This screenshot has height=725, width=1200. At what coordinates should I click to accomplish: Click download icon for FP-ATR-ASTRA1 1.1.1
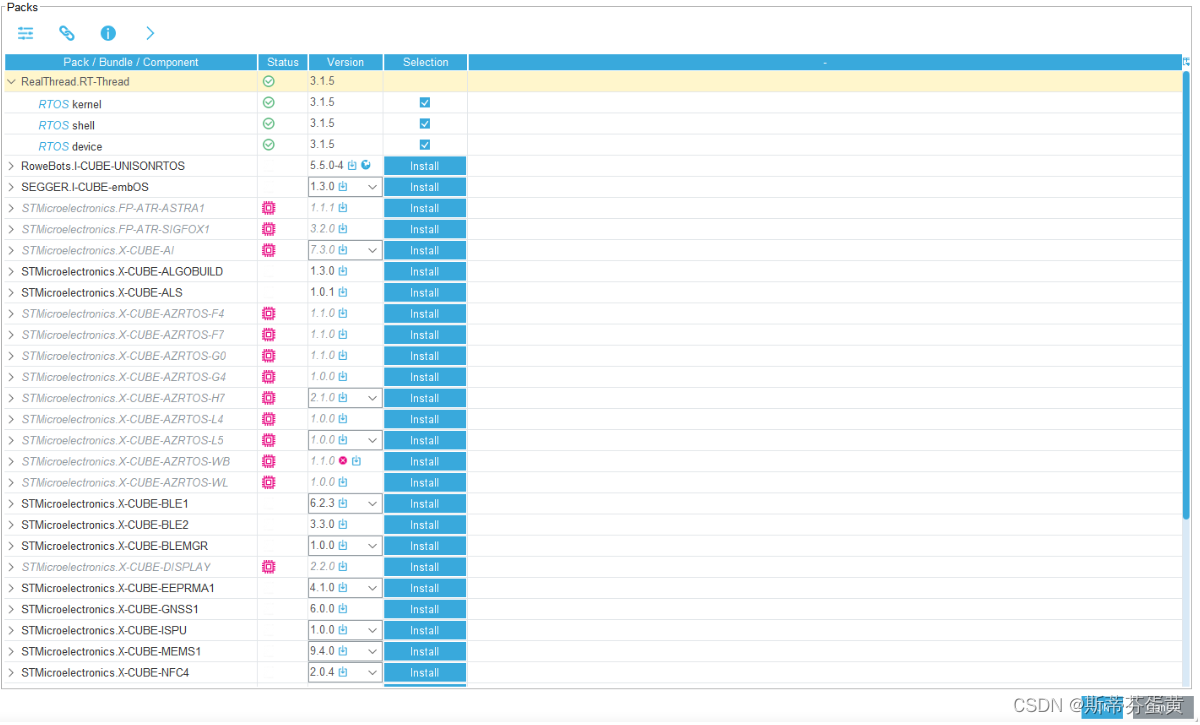click(x=343, y=208)
